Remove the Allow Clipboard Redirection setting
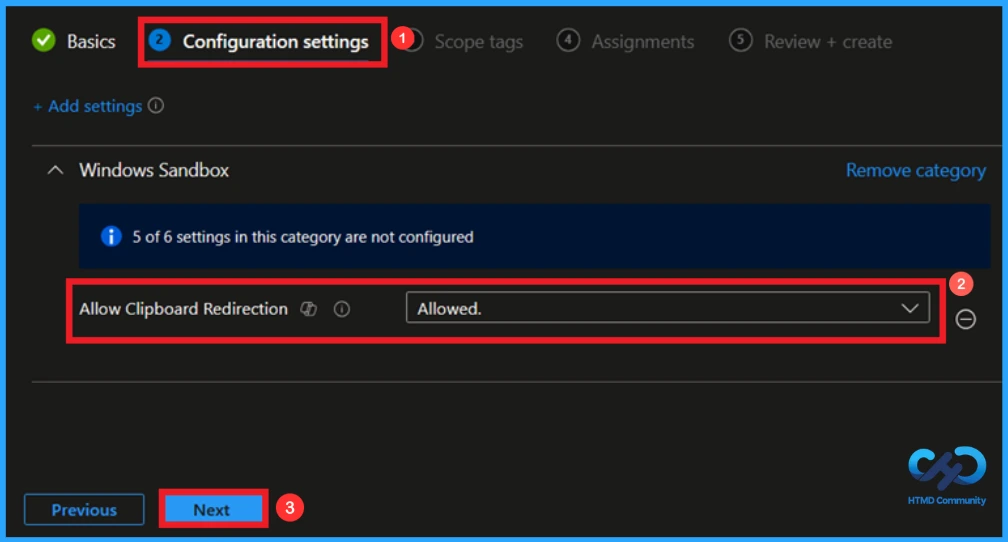Screen dimensions: 1008x542 (x=966, y=319)
